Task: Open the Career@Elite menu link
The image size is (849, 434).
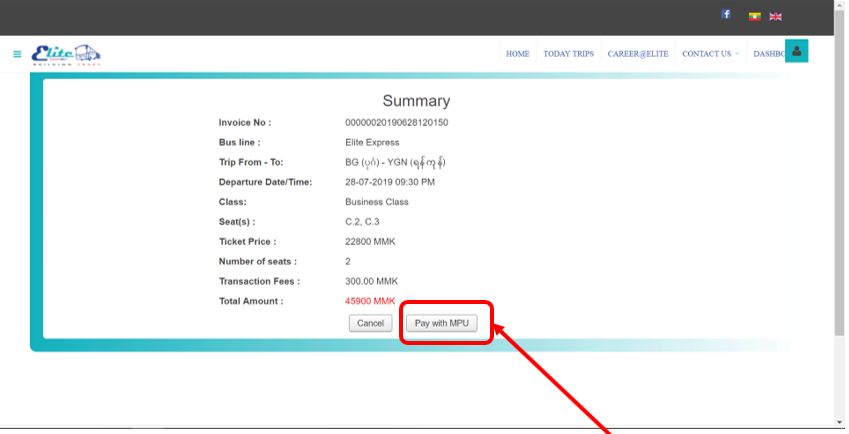Action: point(637,54)
